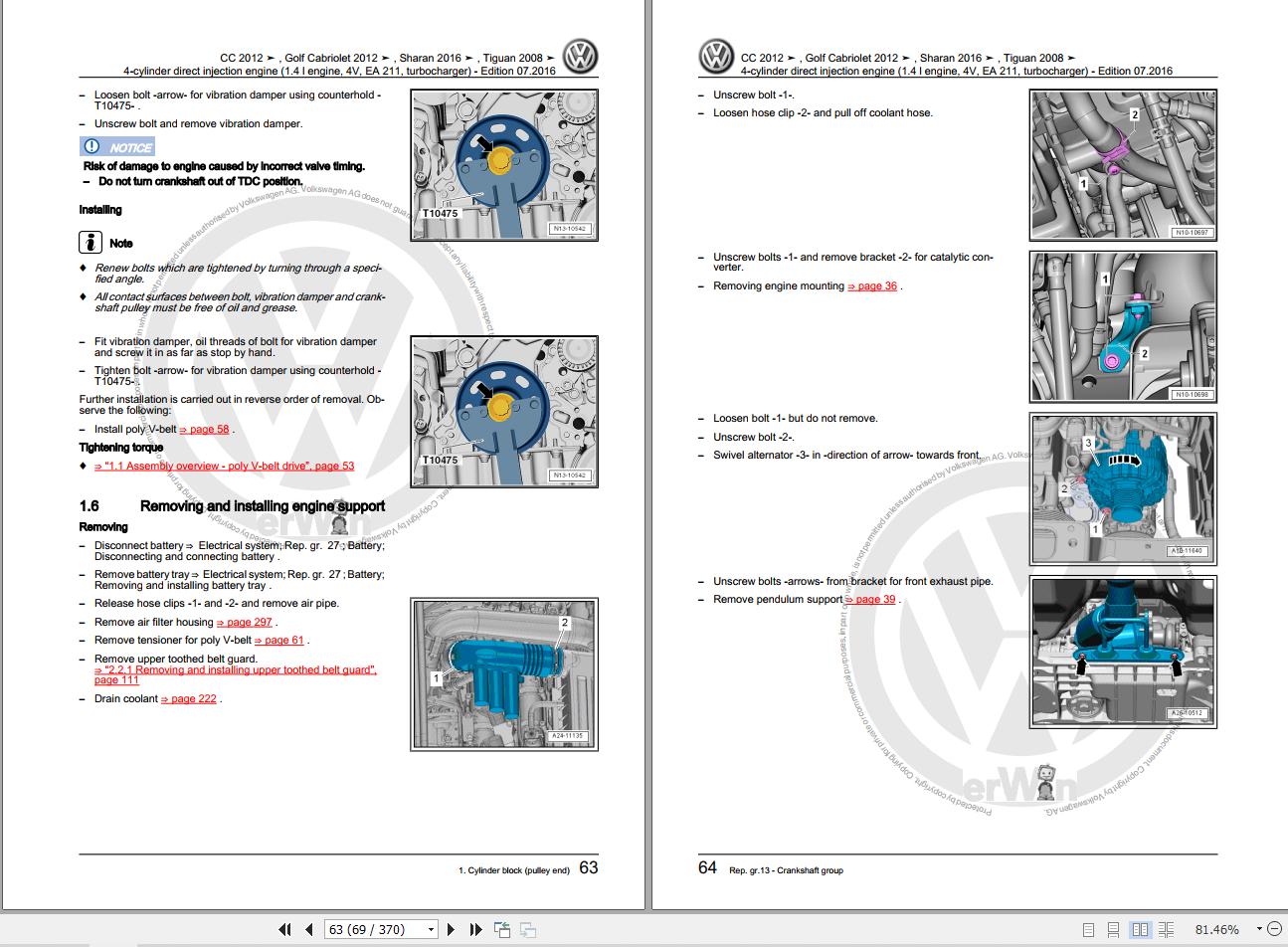The image size is (1288, 947).
Task: Click the exhaust pipe bracket illustration
Action: click(1123, 652)
